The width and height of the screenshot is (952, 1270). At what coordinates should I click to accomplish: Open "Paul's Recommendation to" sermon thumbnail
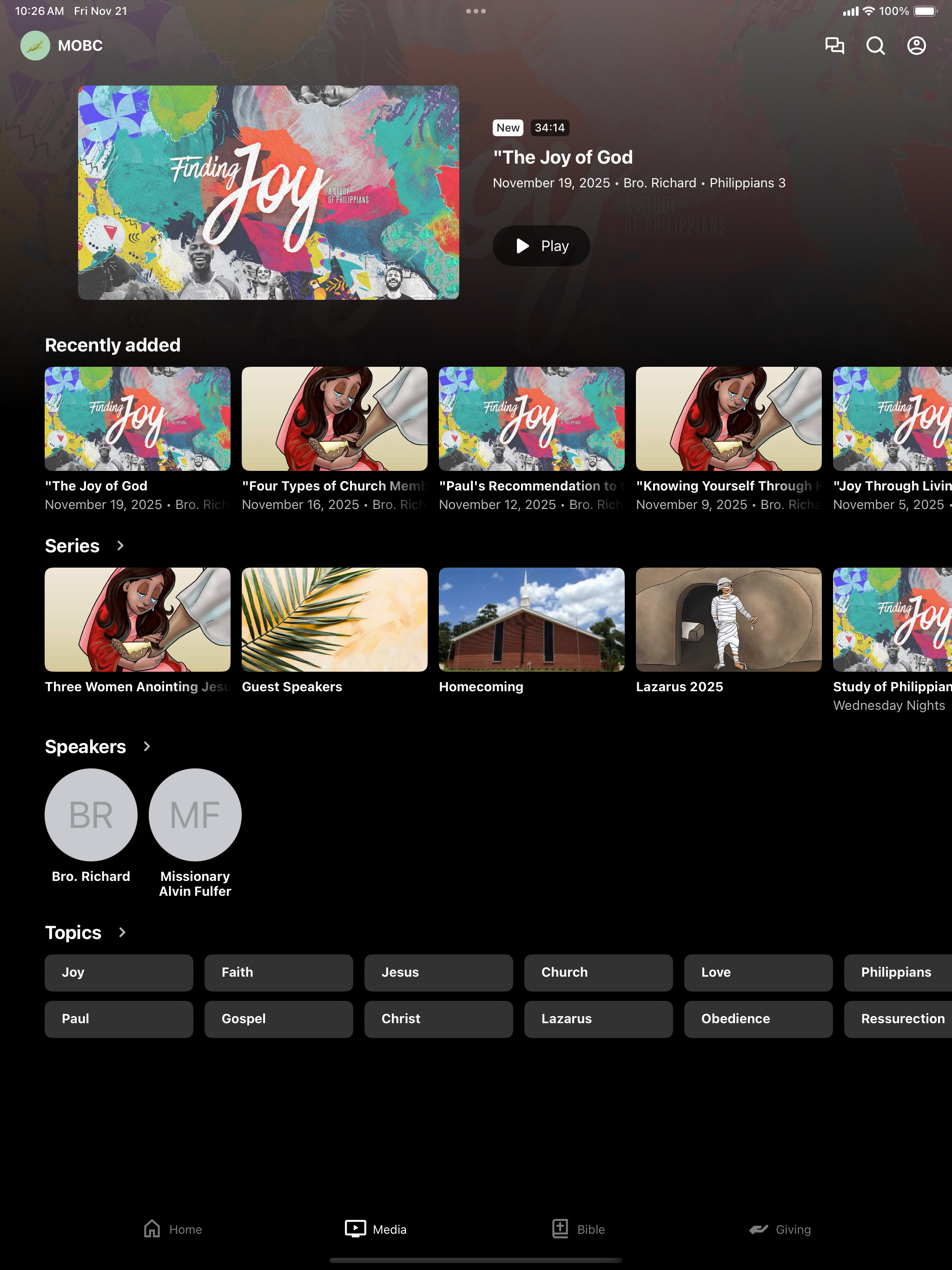(532, 418)
